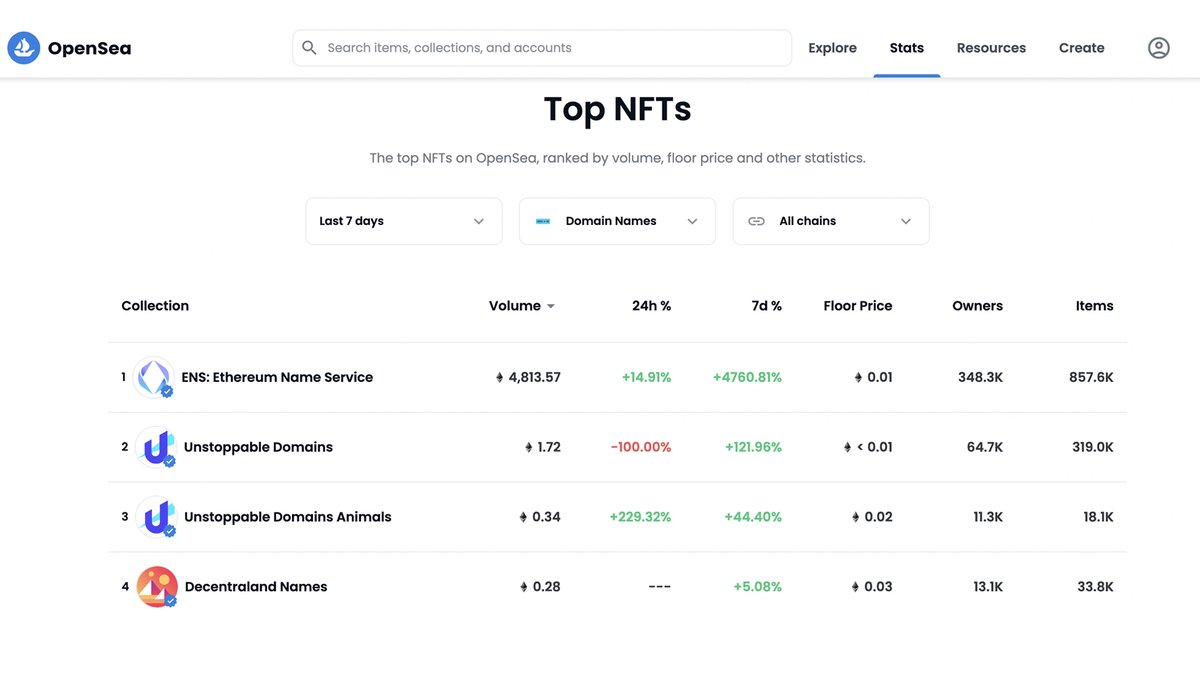The height and width of the screenshot is (675, 1200).
Task: Select the Stats navigation item
Action: tap(907, 47)
